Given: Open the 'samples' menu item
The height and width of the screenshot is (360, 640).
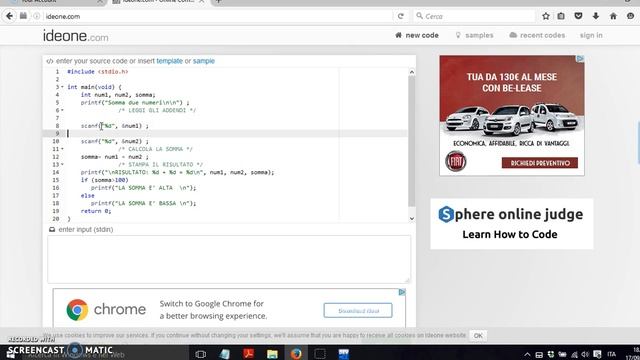Looking at the screenshot, I should click(474, 36).
